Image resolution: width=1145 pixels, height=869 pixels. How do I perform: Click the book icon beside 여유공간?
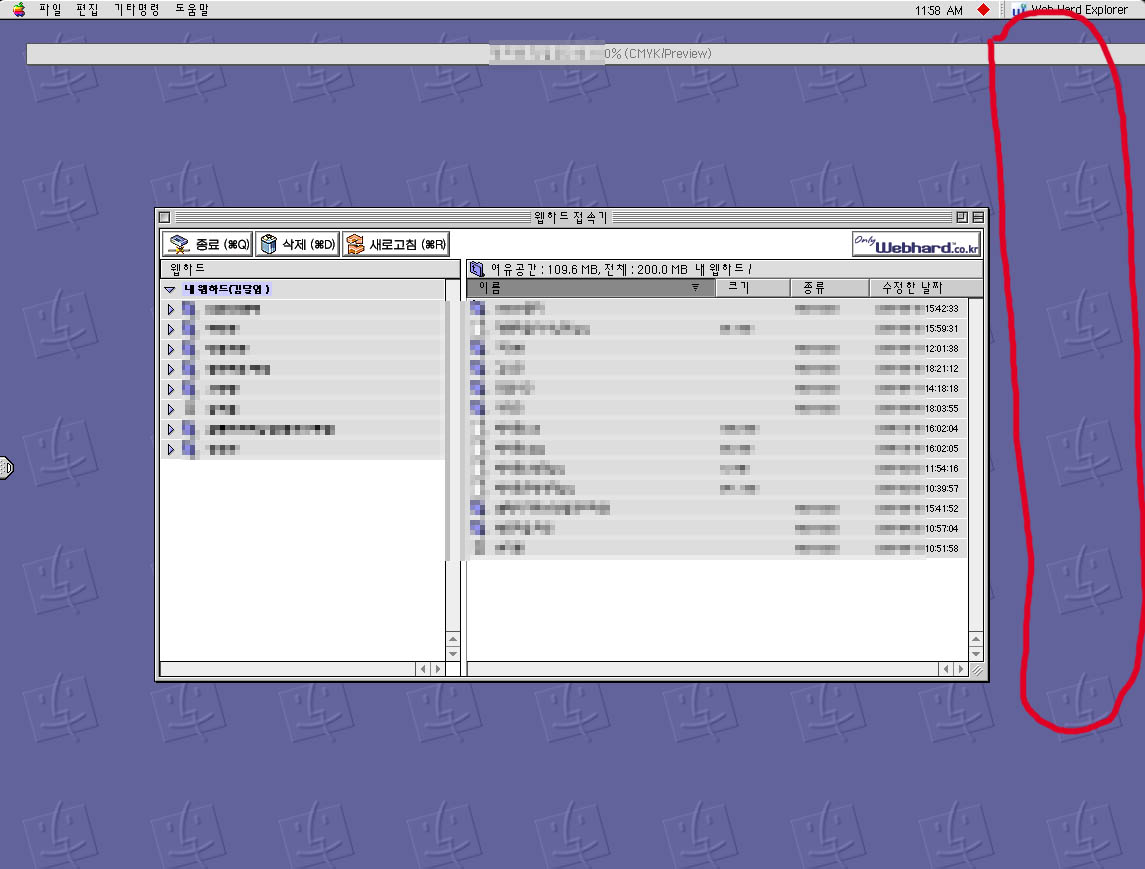(477, 268)
